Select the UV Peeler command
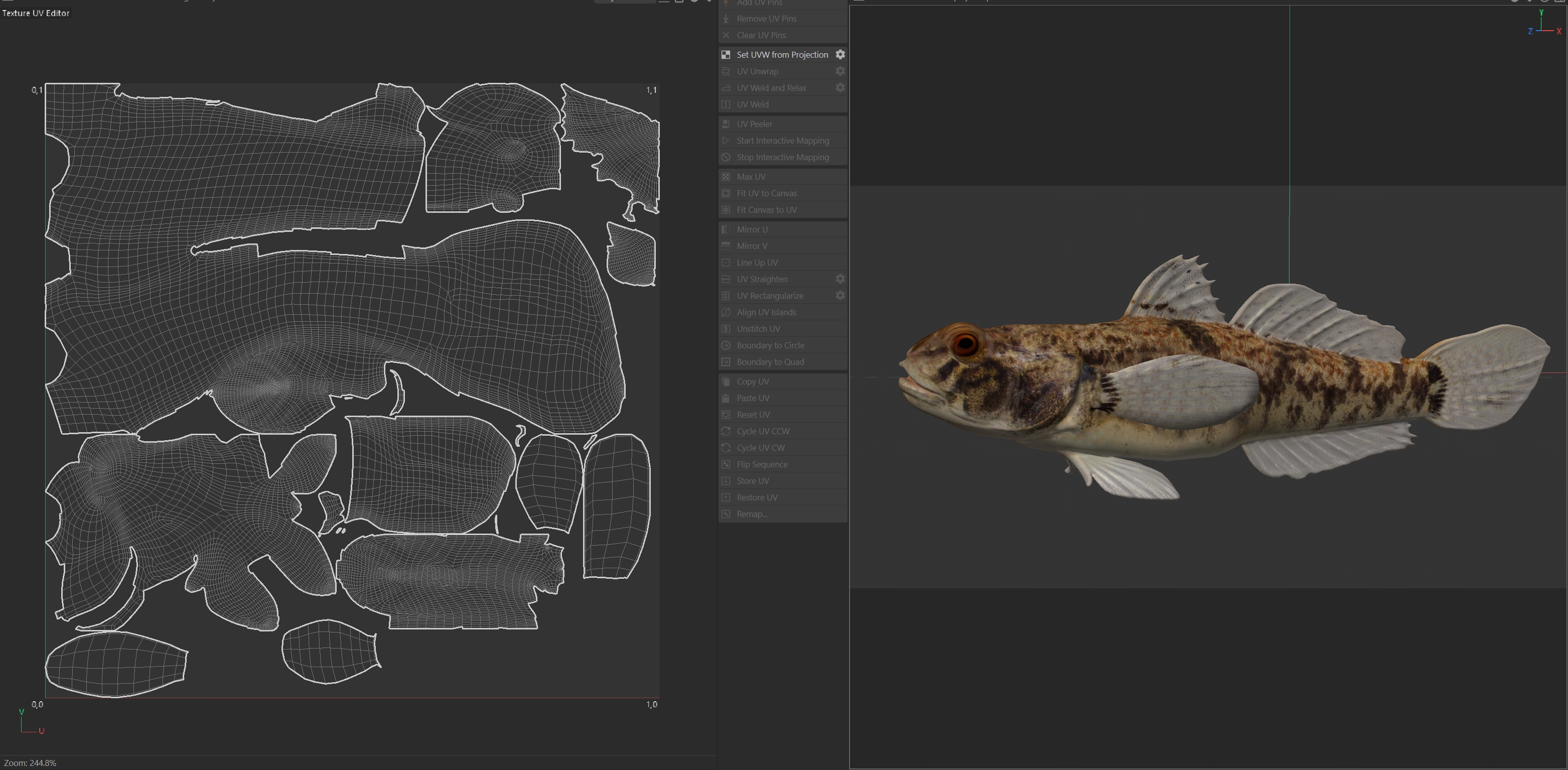The height and width of the screenshot is (770, 1568). coord(754,124)
